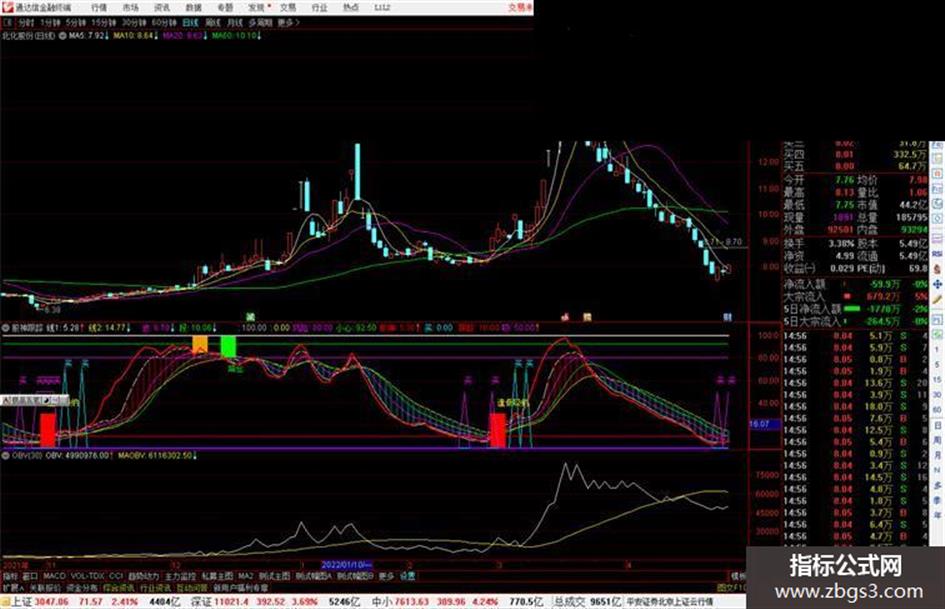The image size is (945, 609).
Task: Click the 月 period letter in the right sidebar
Action: (x=938, y=455)
